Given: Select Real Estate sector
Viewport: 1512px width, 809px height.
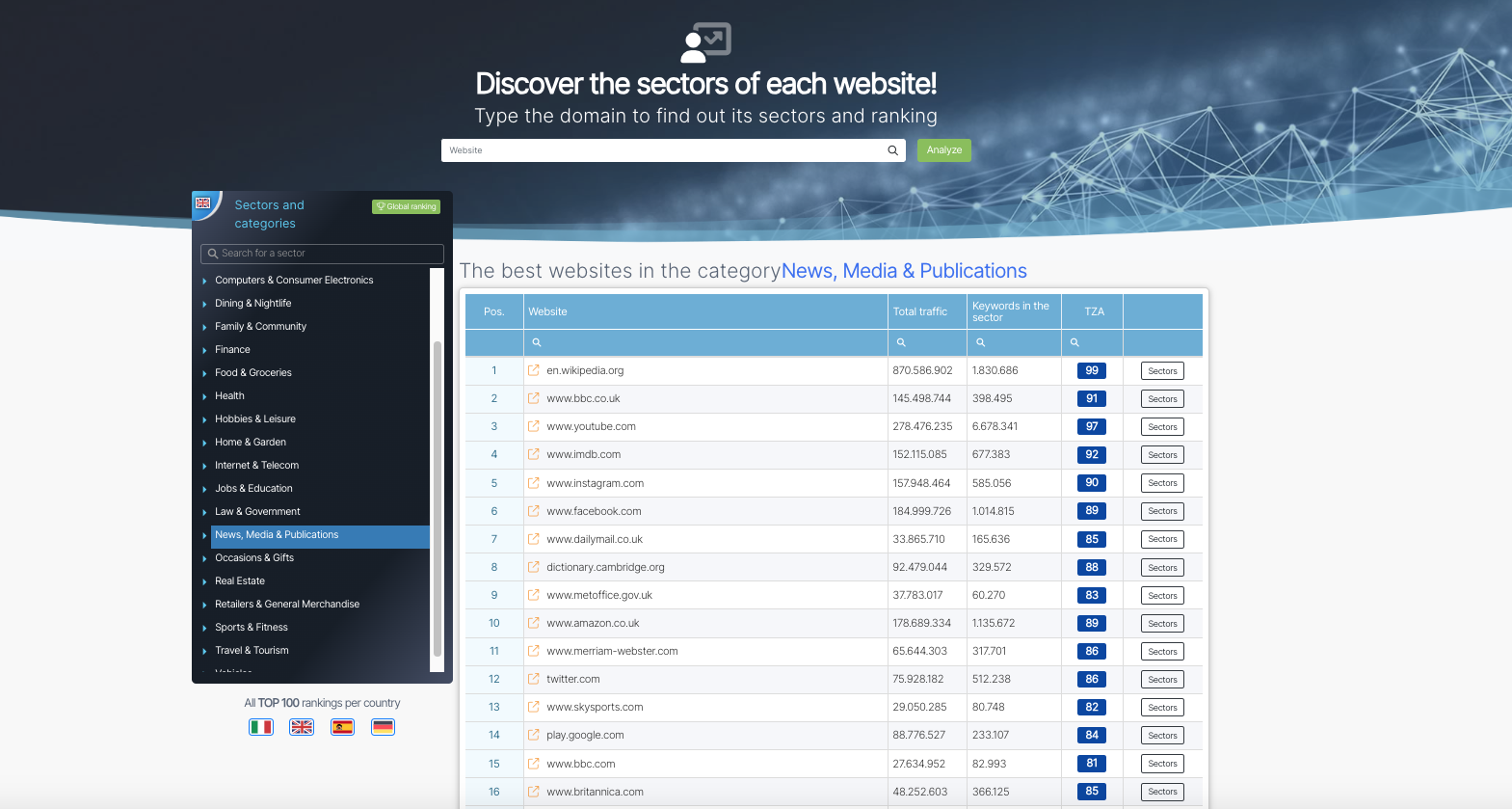Looking at the screenshot, I should point(240,580).
